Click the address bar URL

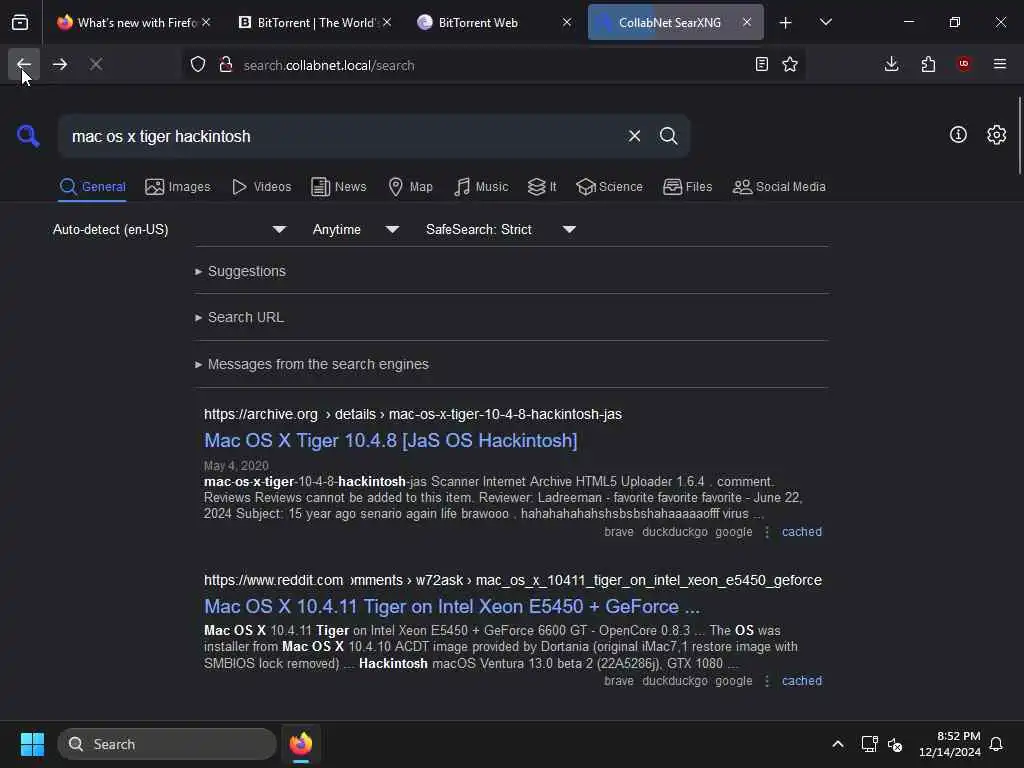328,65
